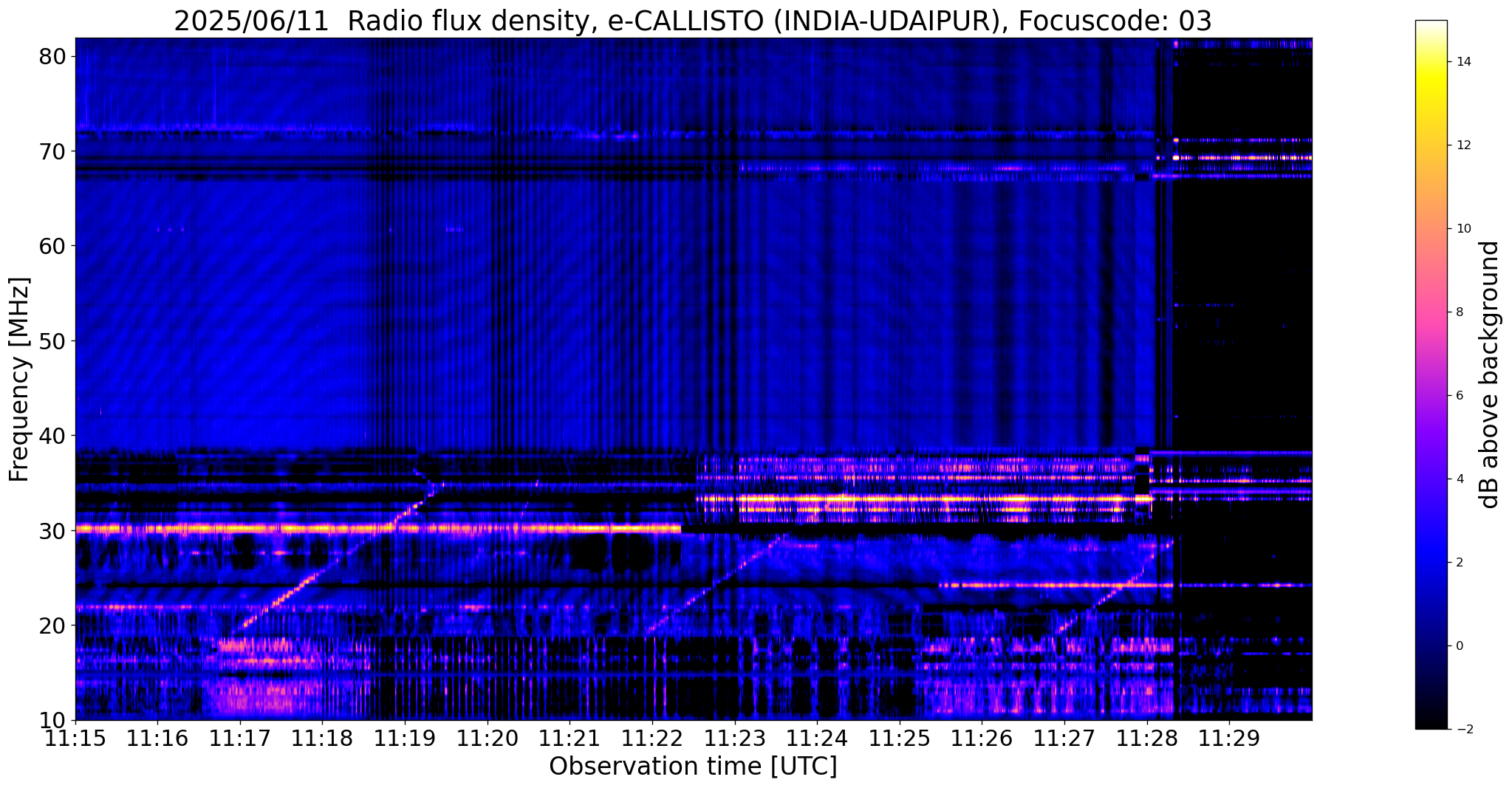1512x788 pixels.
Task: Click the 11:17 time tick label
Action: click(240, 738)
